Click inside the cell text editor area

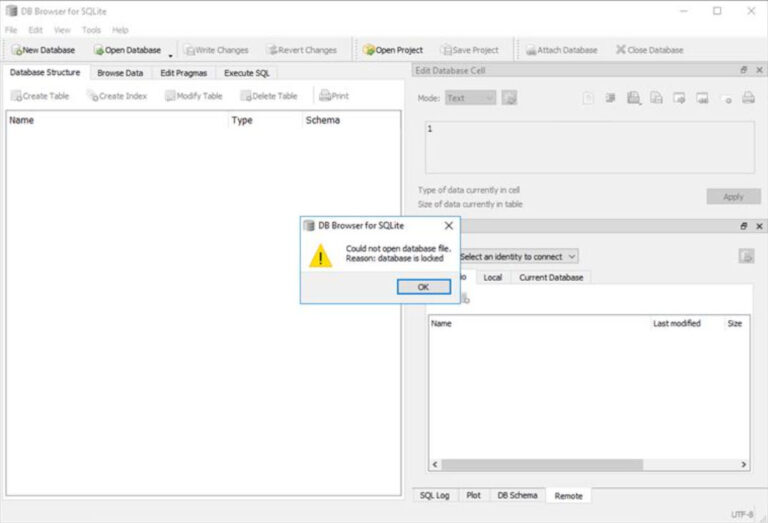tap(590, 147)
